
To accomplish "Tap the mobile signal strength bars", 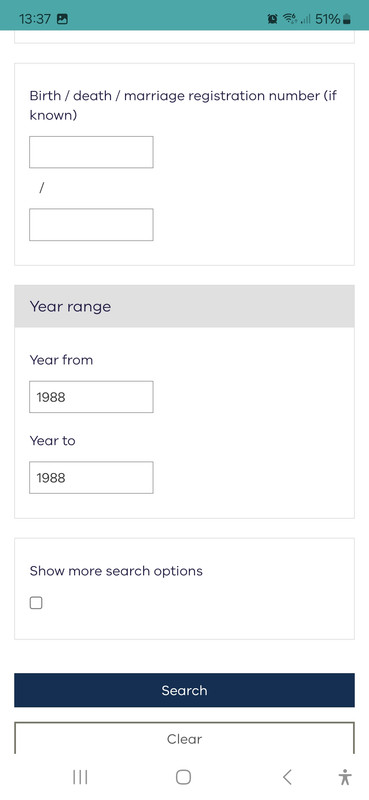I will [x=306, y=19].
